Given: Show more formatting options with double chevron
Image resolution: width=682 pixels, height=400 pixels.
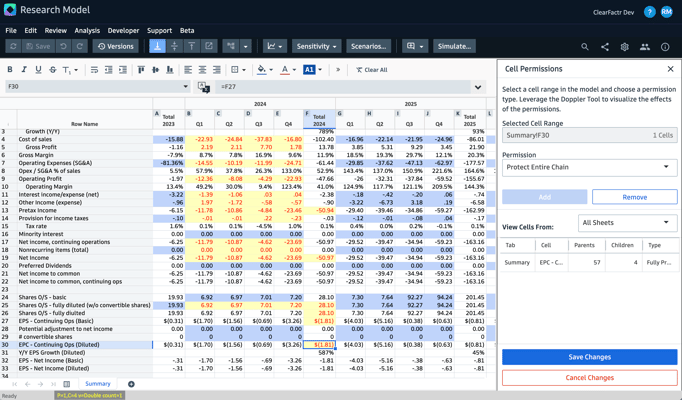Looking at the screenshot, I should click(338, 70).
